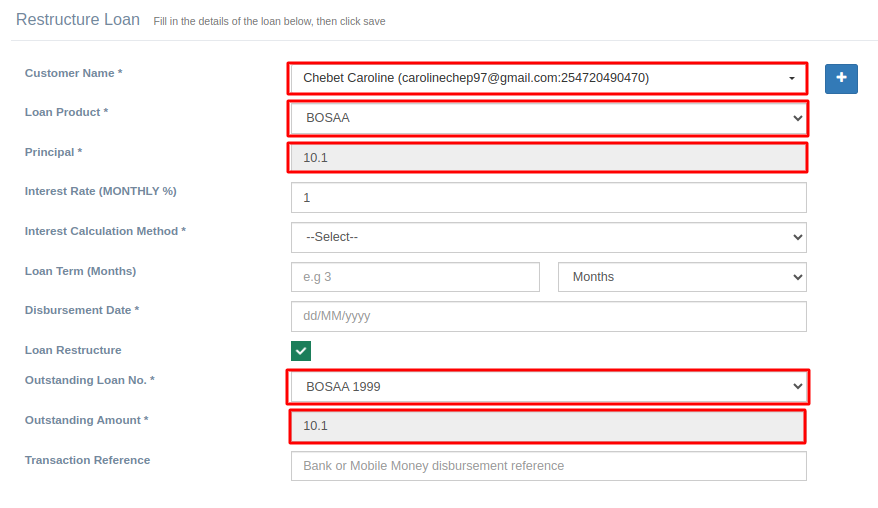Click the Outstanding Loan No. label
The width and height of the screenshot is (878, 508).
coord(89,380)
